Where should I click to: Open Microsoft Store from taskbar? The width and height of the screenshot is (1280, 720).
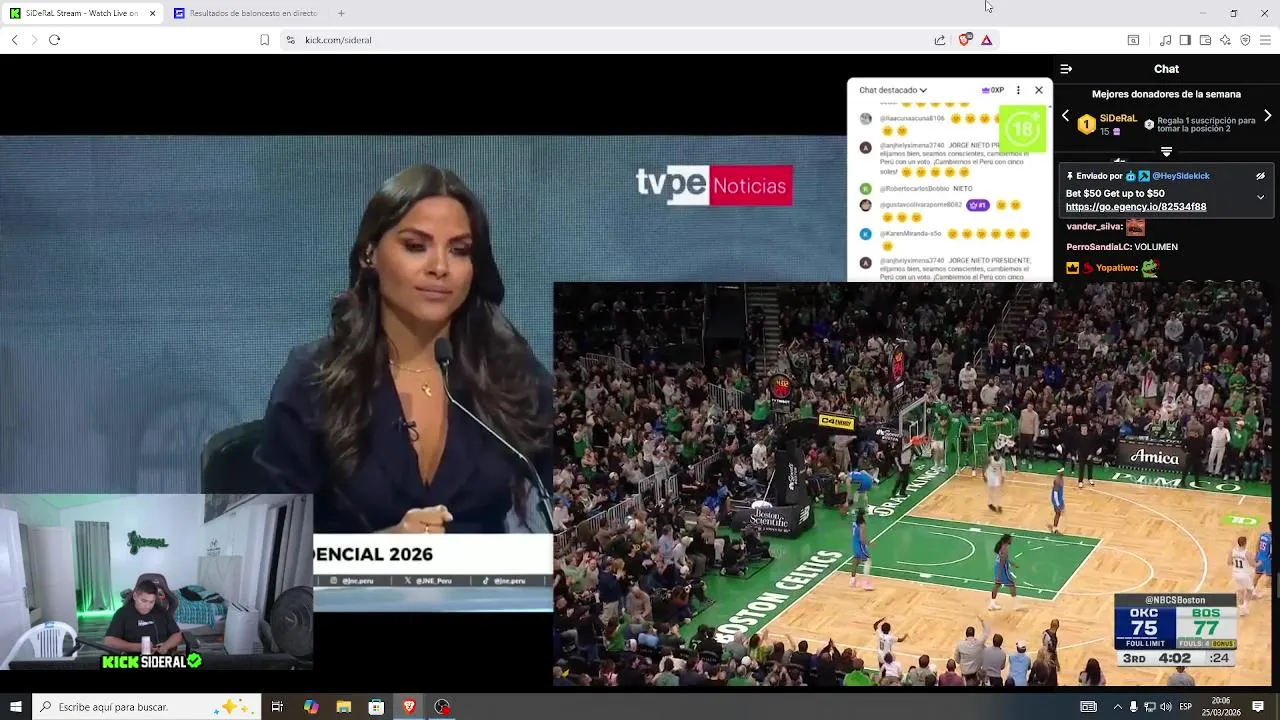[376, 707]
